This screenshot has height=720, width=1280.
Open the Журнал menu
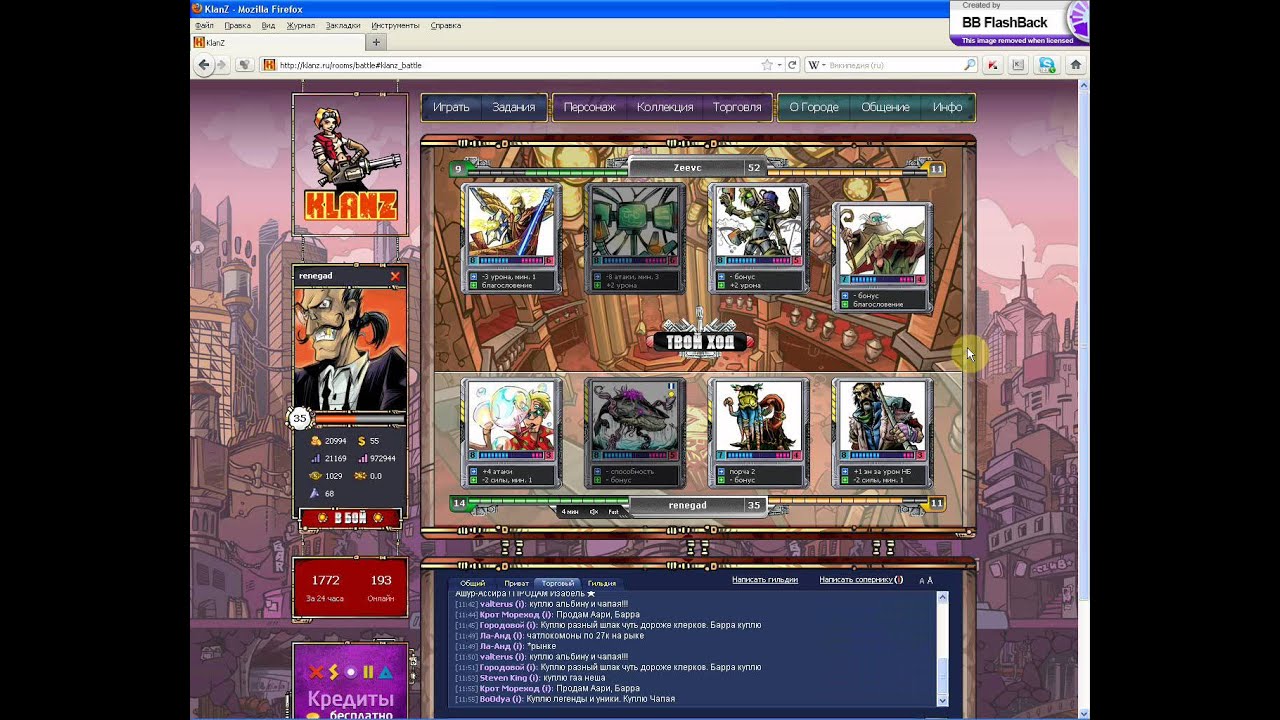tap(300, 25)
